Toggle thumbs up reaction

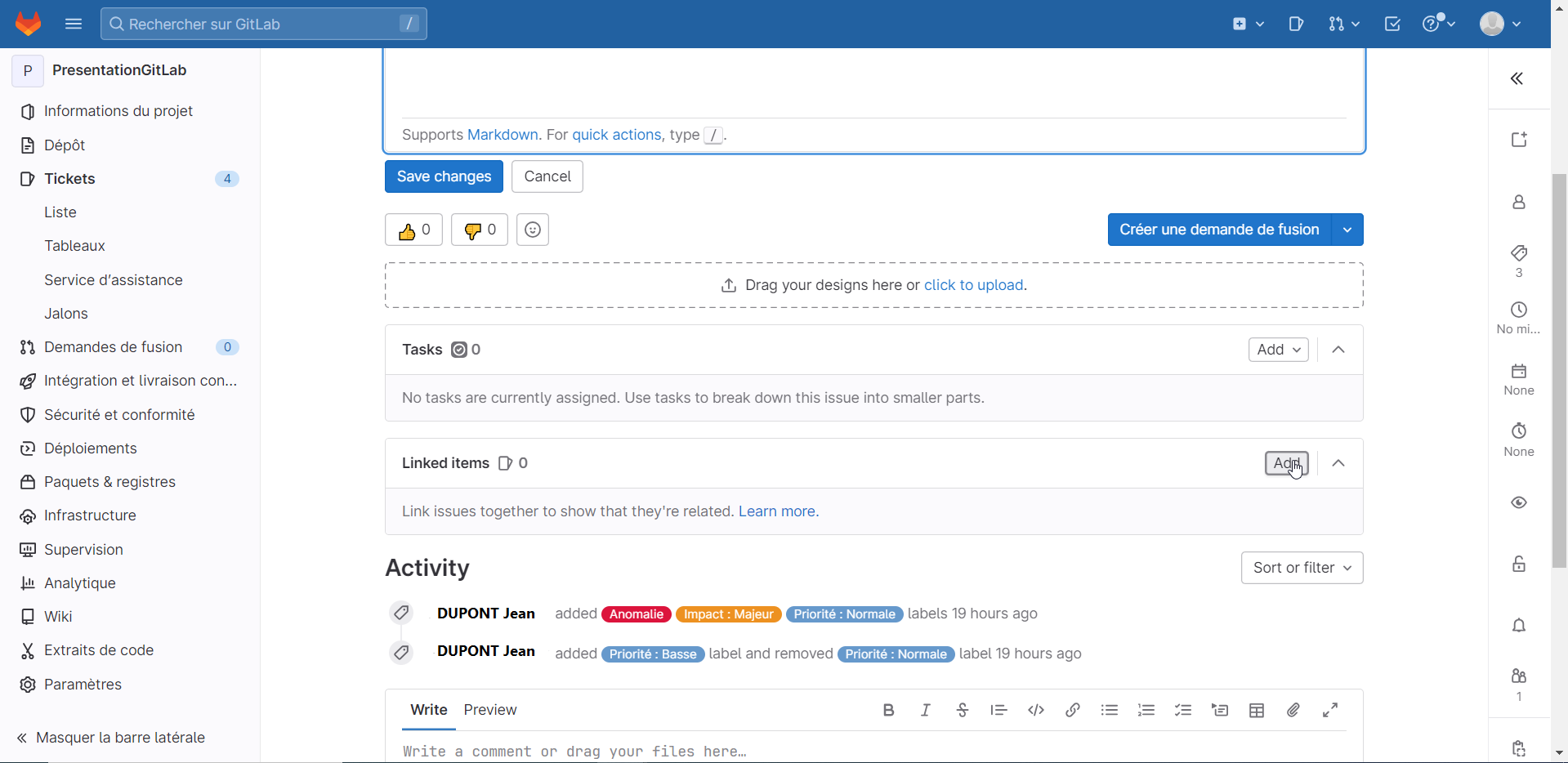(x=413, y=230)
